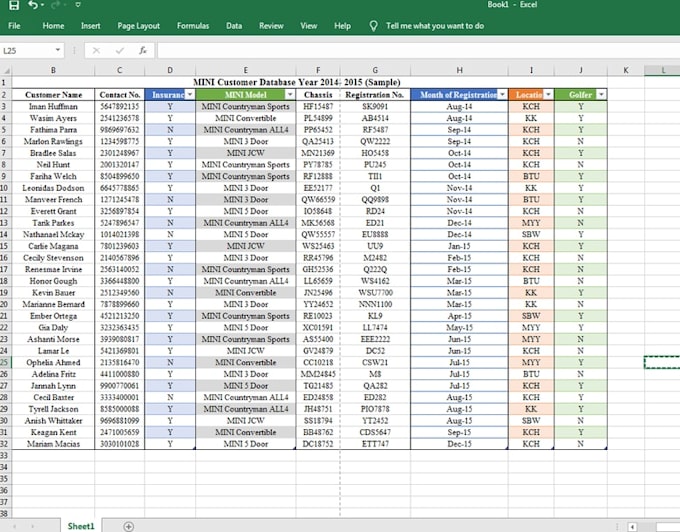
Task: Click the Apr-15 registration month cell
Action: 459,316
